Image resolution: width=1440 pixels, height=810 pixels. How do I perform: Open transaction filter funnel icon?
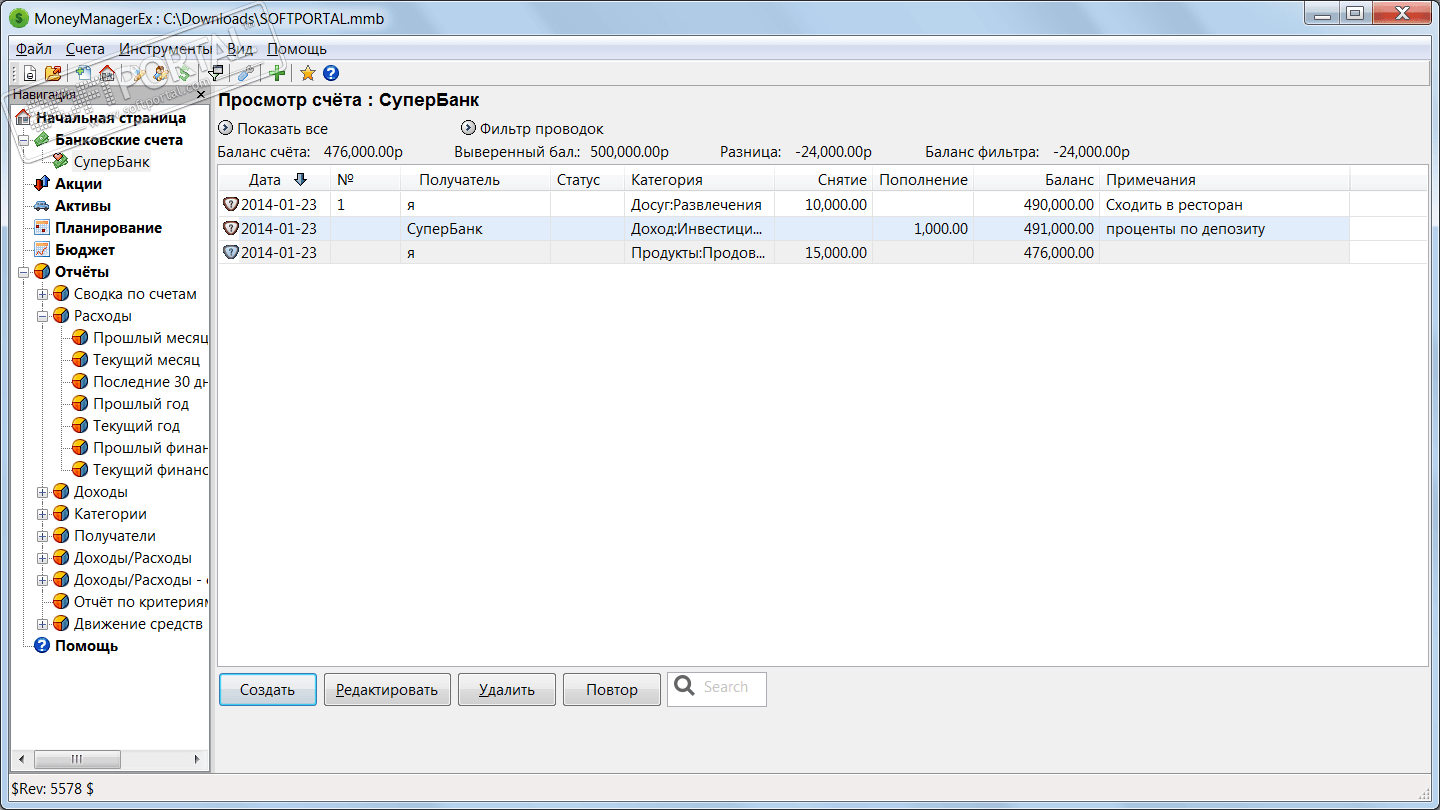(215, 73)
